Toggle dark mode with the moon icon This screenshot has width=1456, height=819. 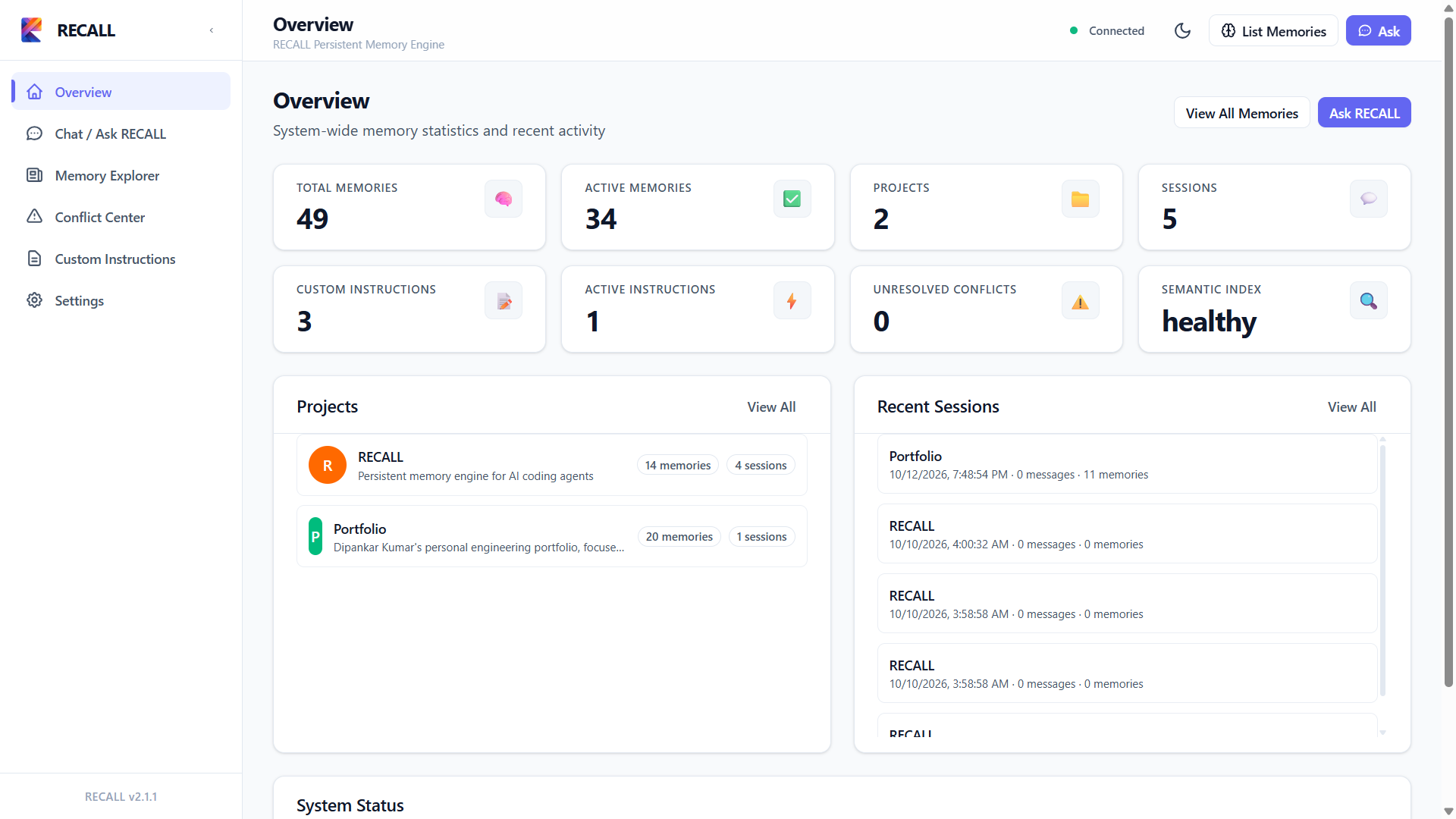1182,31
